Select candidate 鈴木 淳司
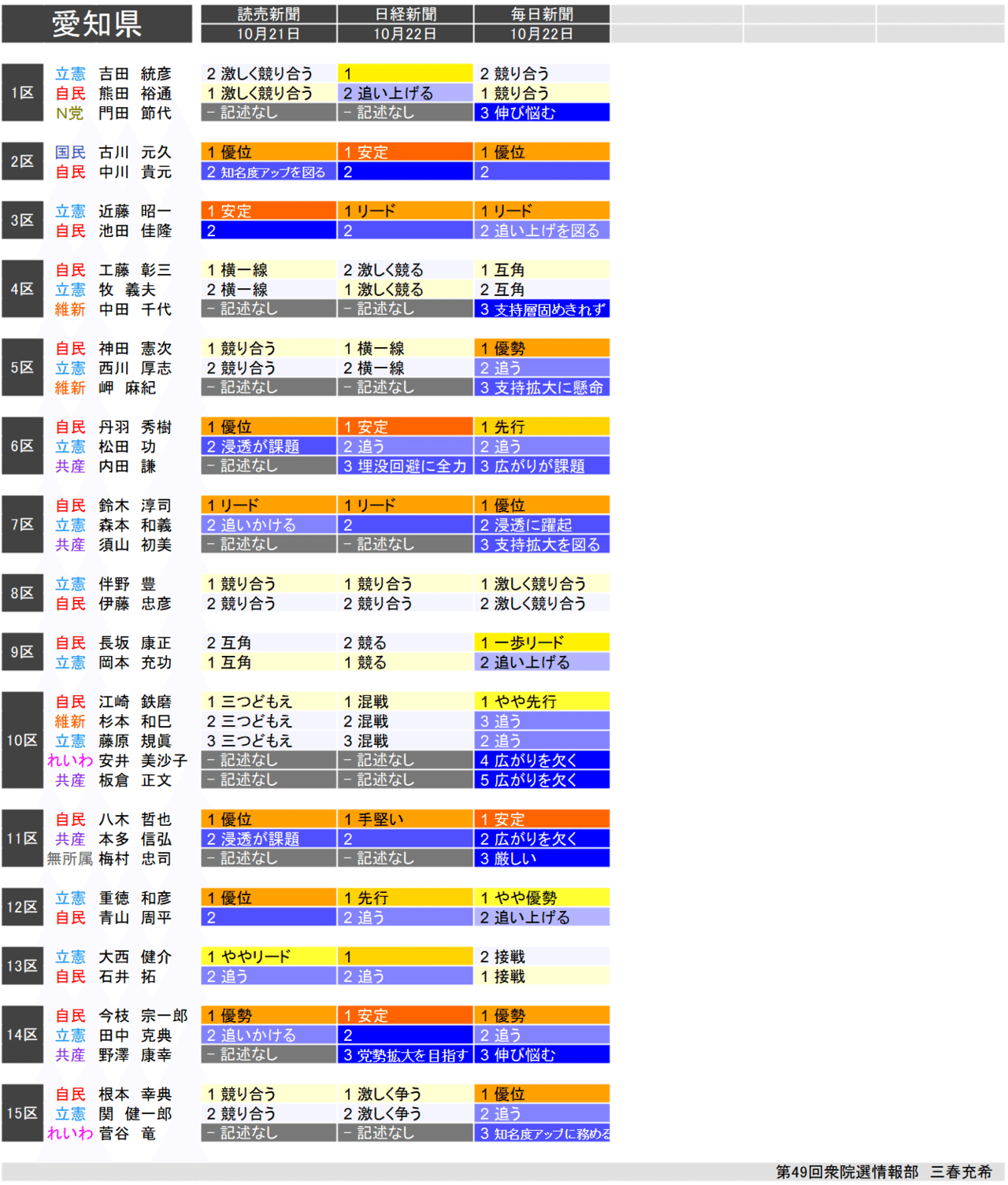 pyautogui.click(x=135, y=506)
